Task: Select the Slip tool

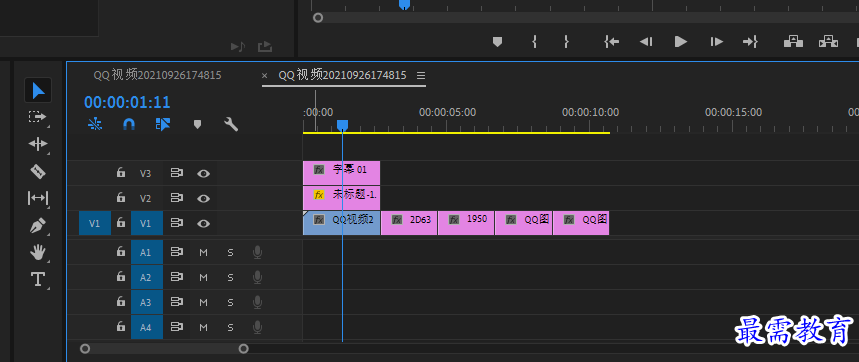Action: (38, 198)
